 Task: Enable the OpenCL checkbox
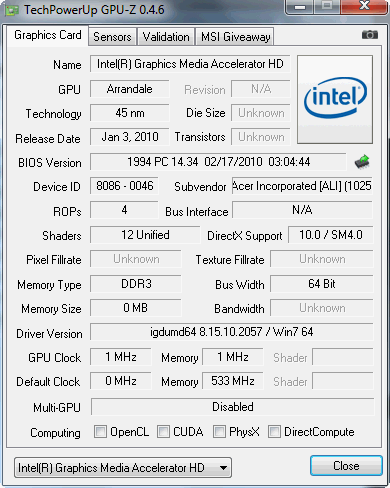pos(100,431)
